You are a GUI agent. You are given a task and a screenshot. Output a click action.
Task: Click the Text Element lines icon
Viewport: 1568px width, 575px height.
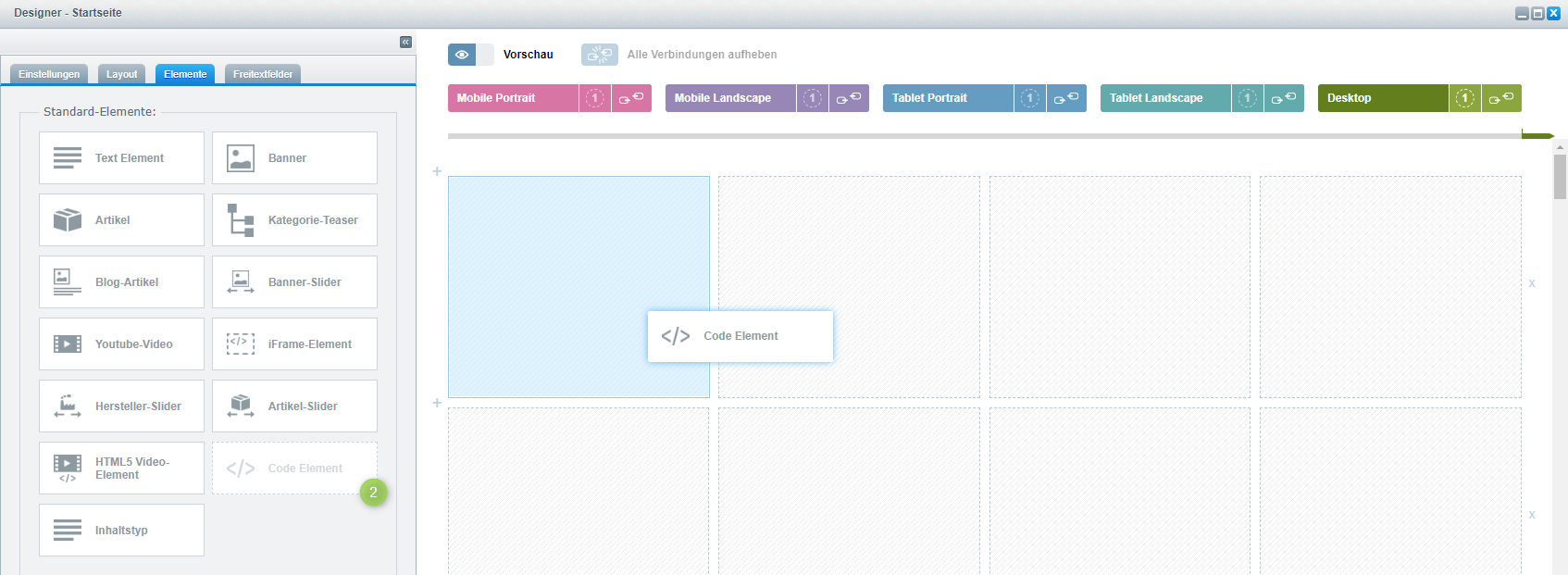(x=68, y=158)
